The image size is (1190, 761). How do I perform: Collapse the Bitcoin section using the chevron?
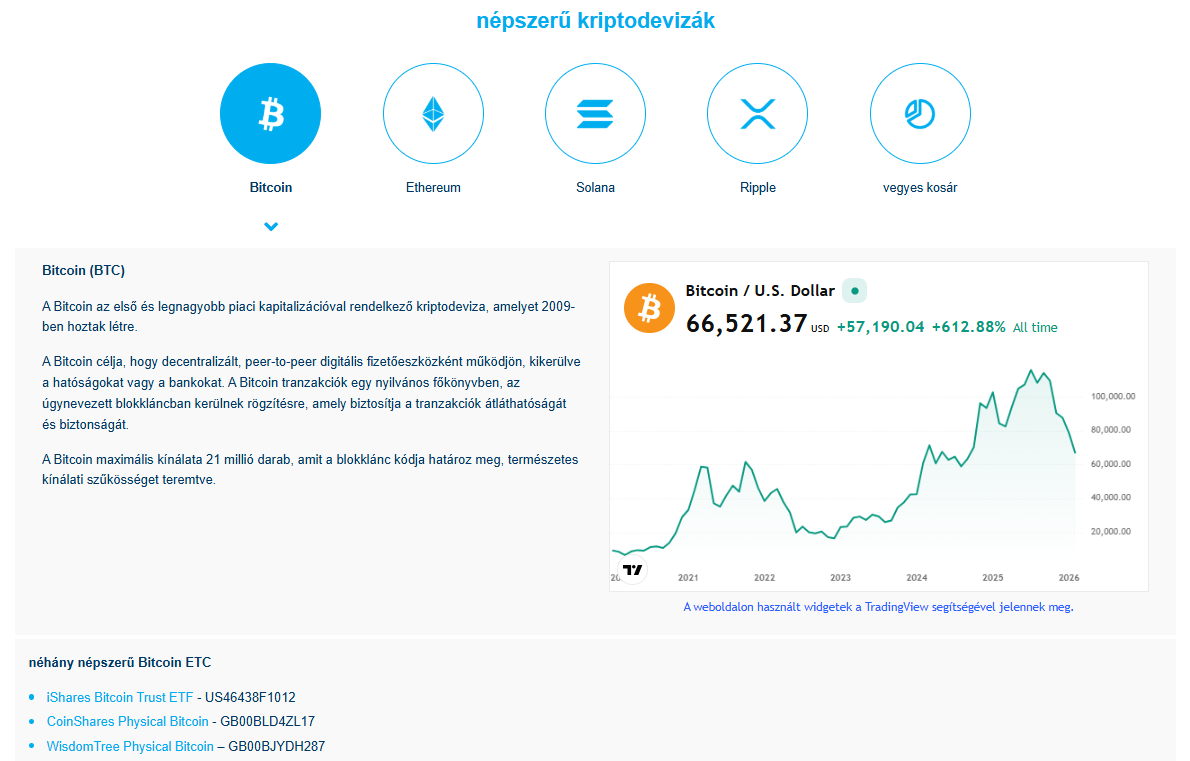271,227
